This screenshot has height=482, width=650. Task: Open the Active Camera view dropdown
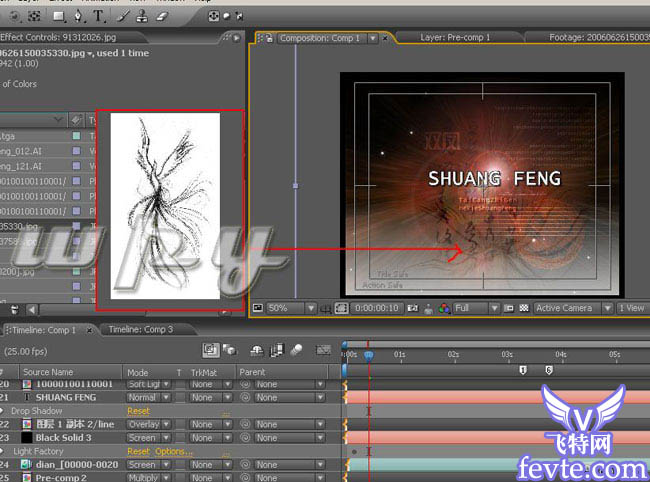tap(573, 308)
